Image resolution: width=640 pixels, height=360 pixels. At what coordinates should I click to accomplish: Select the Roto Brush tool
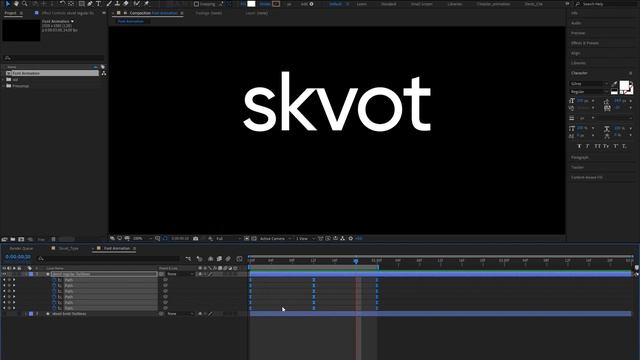click(136, 4)
